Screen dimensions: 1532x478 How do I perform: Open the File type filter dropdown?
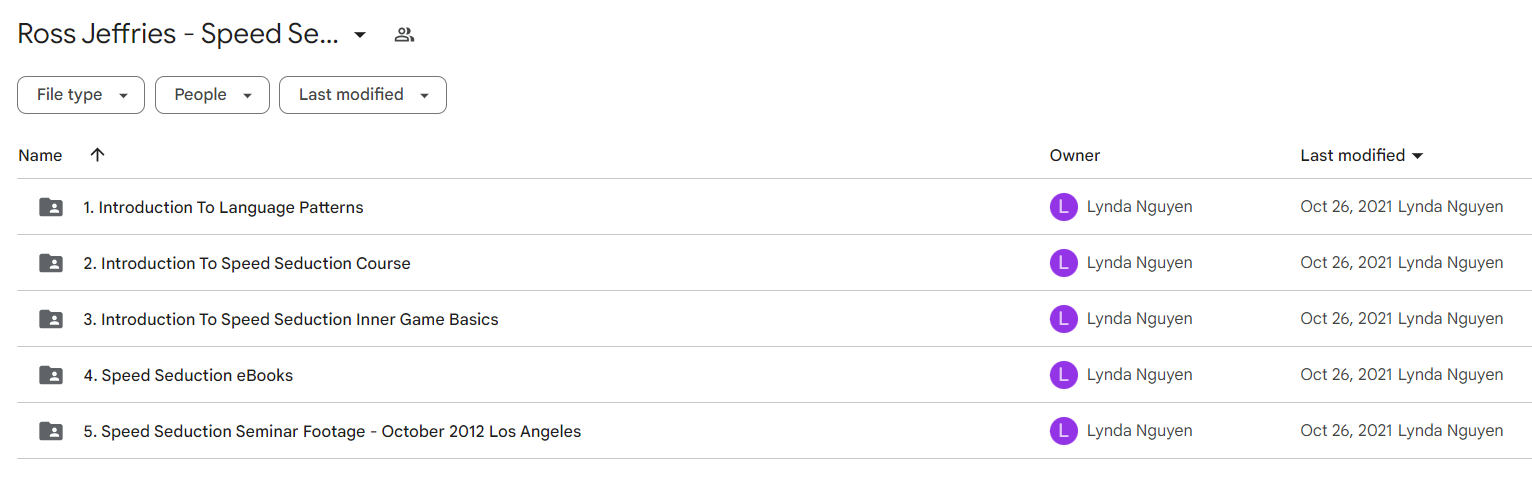81,95
